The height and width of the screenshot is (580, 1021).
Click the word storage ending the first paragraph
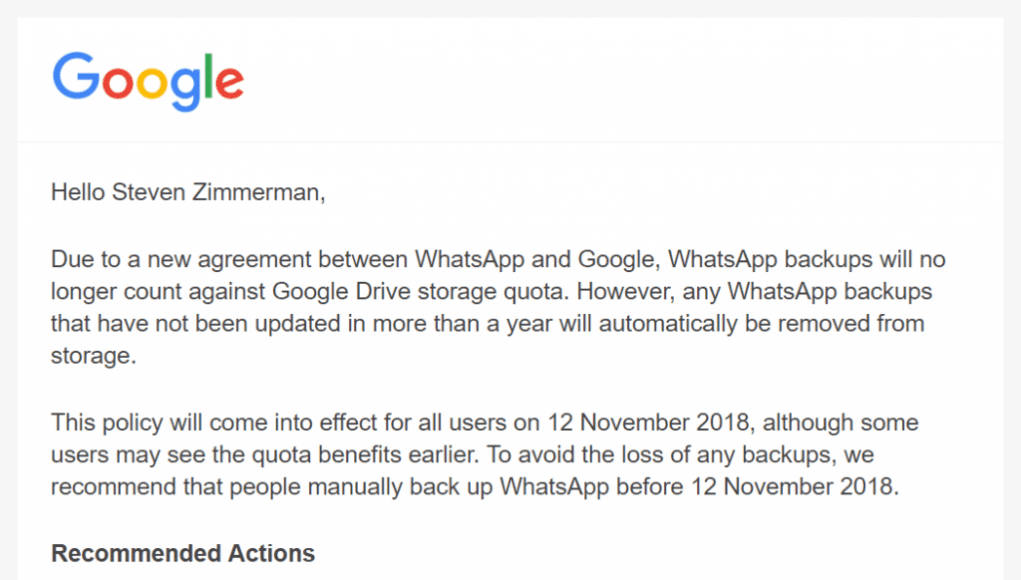point(93,356)
